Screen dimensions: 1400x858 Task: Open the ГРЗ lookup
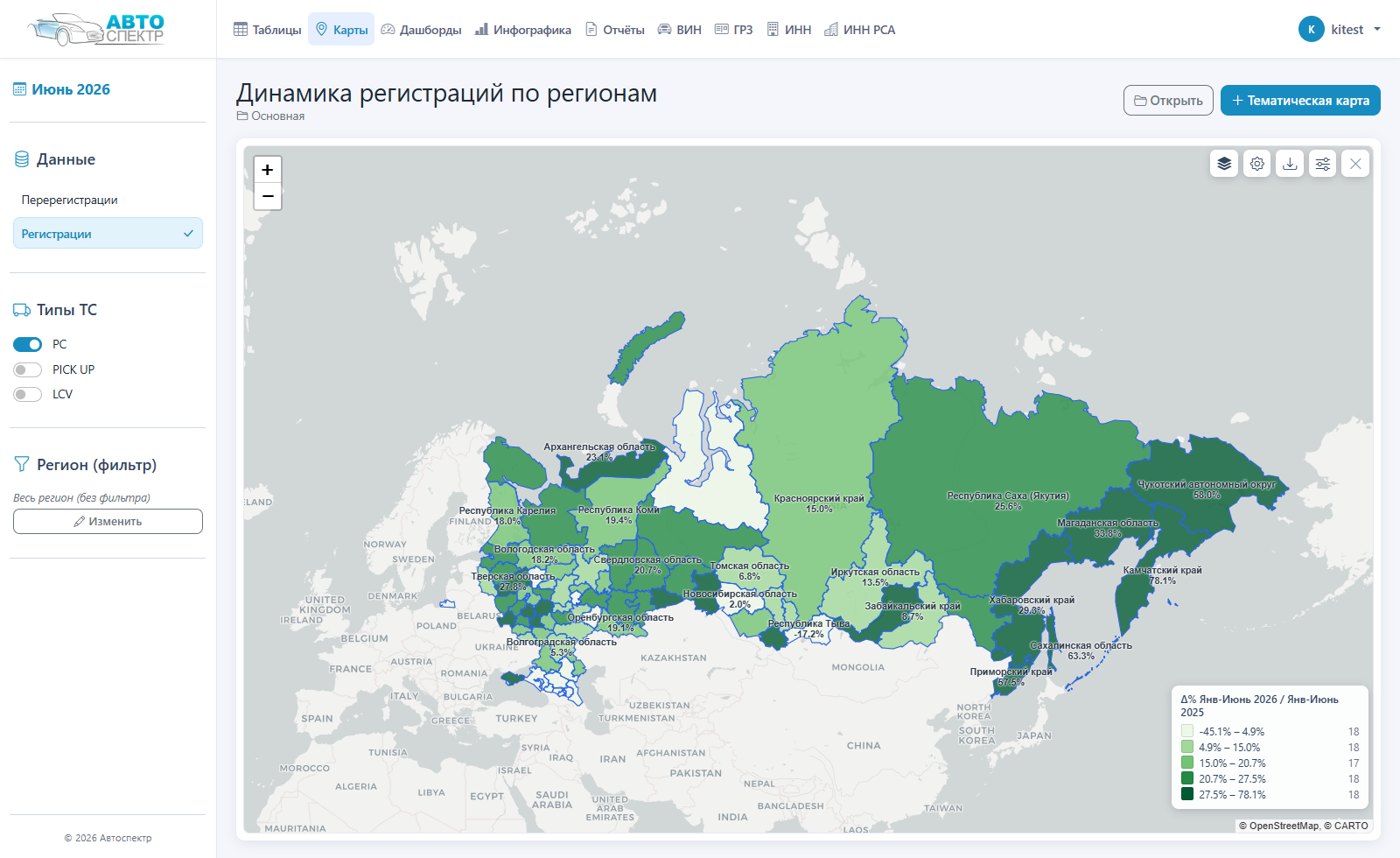pyautogui.click(x=733, y=29)
